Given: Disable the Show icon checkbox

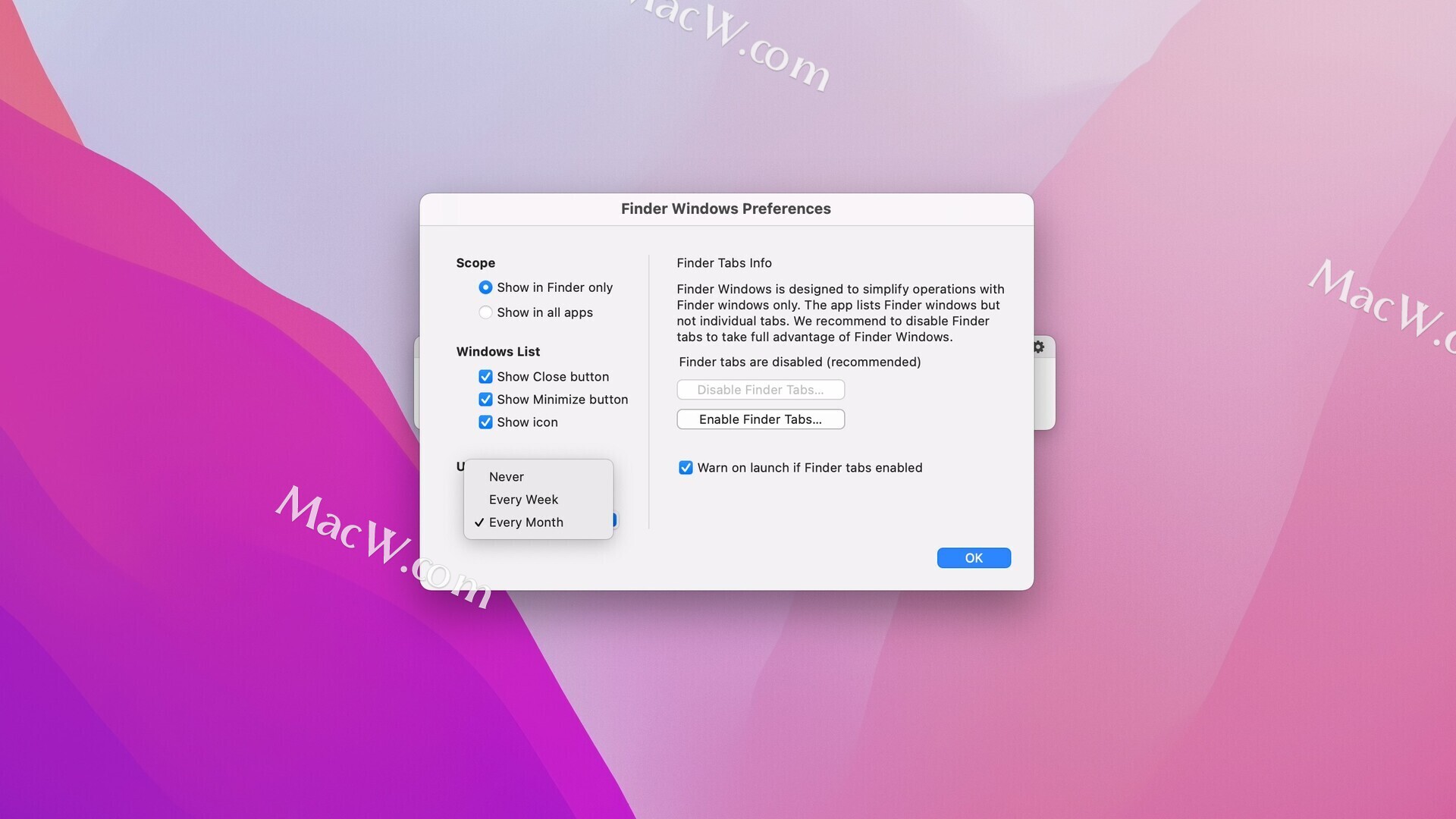Looking at the screenshot, I should [x=485, y=422].
